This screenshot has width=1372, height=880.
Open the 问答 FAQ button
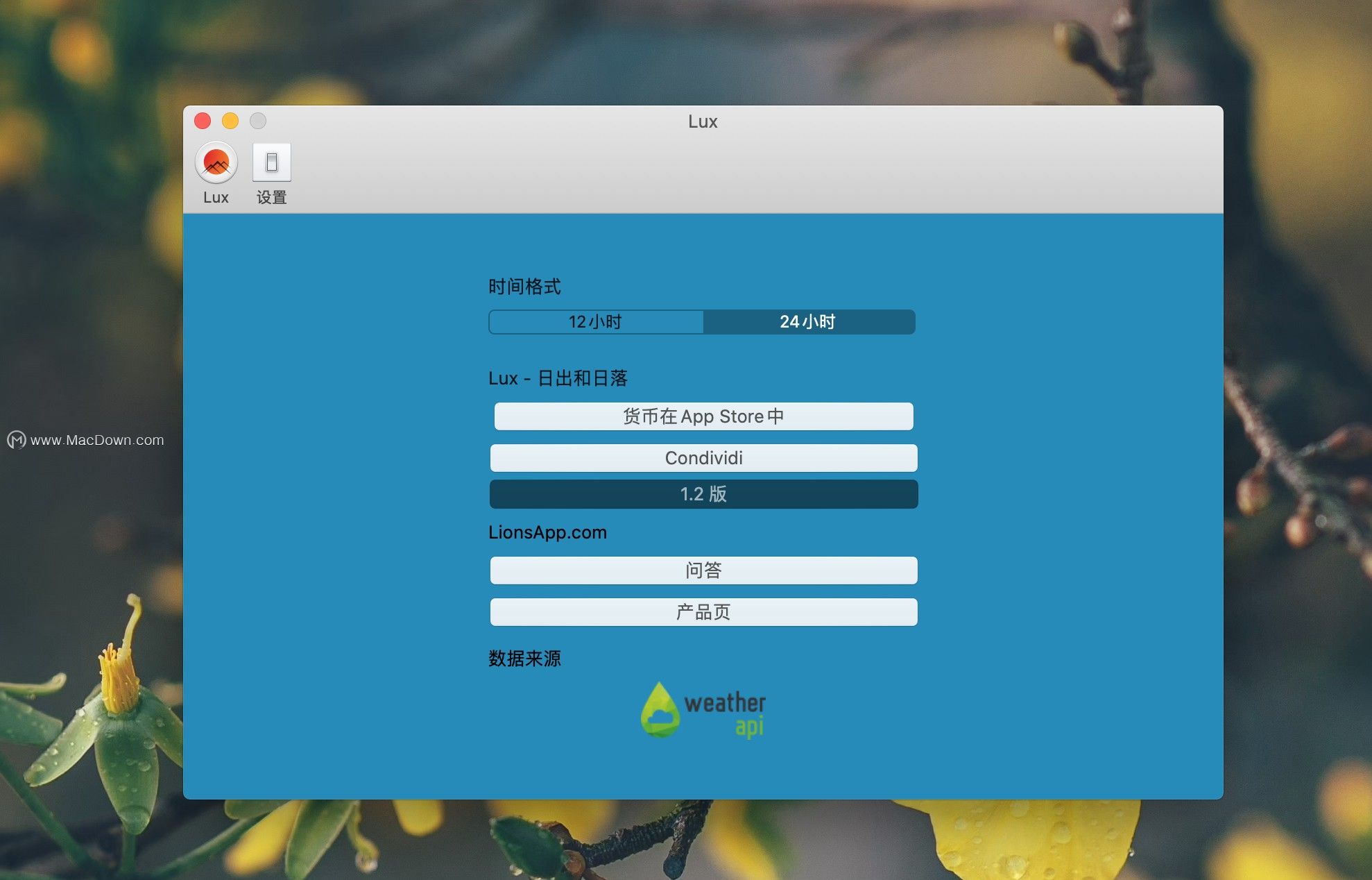point(703,570)
